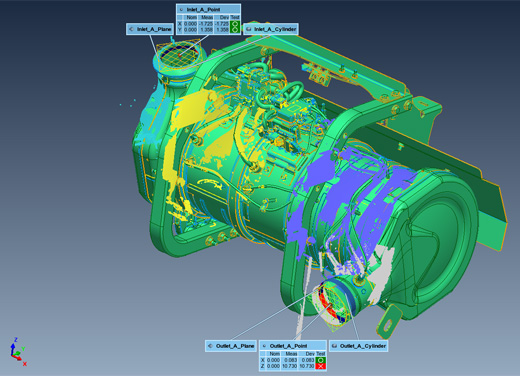Click the -1.725 measured value in Inlet X row
Image resolution: width=520 pixels, height=376 pixels.
(x=206, y=24)
